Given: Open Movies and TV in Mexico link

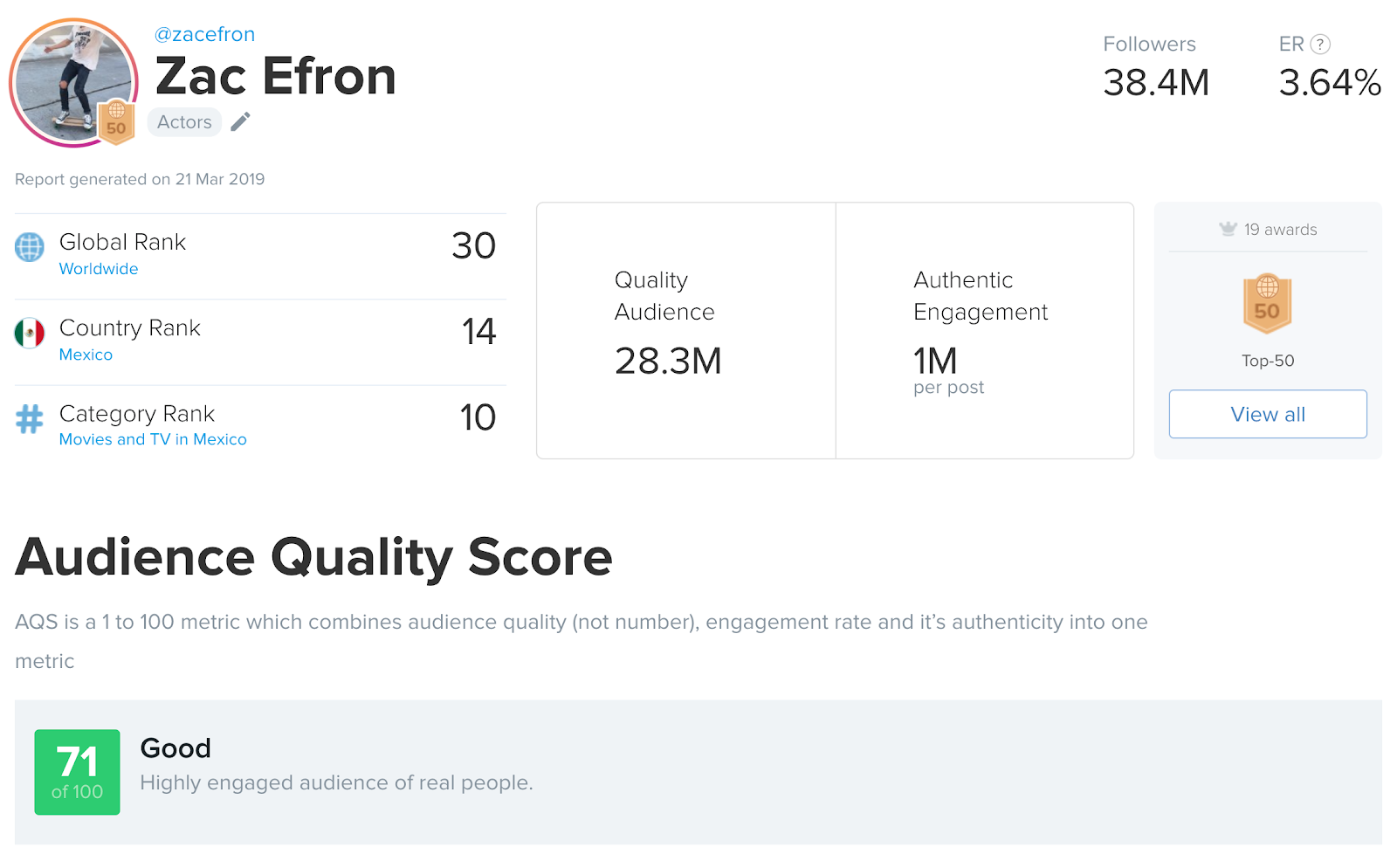Looking at the screenshot, I should pyautogui.click(x=153, y=439).
